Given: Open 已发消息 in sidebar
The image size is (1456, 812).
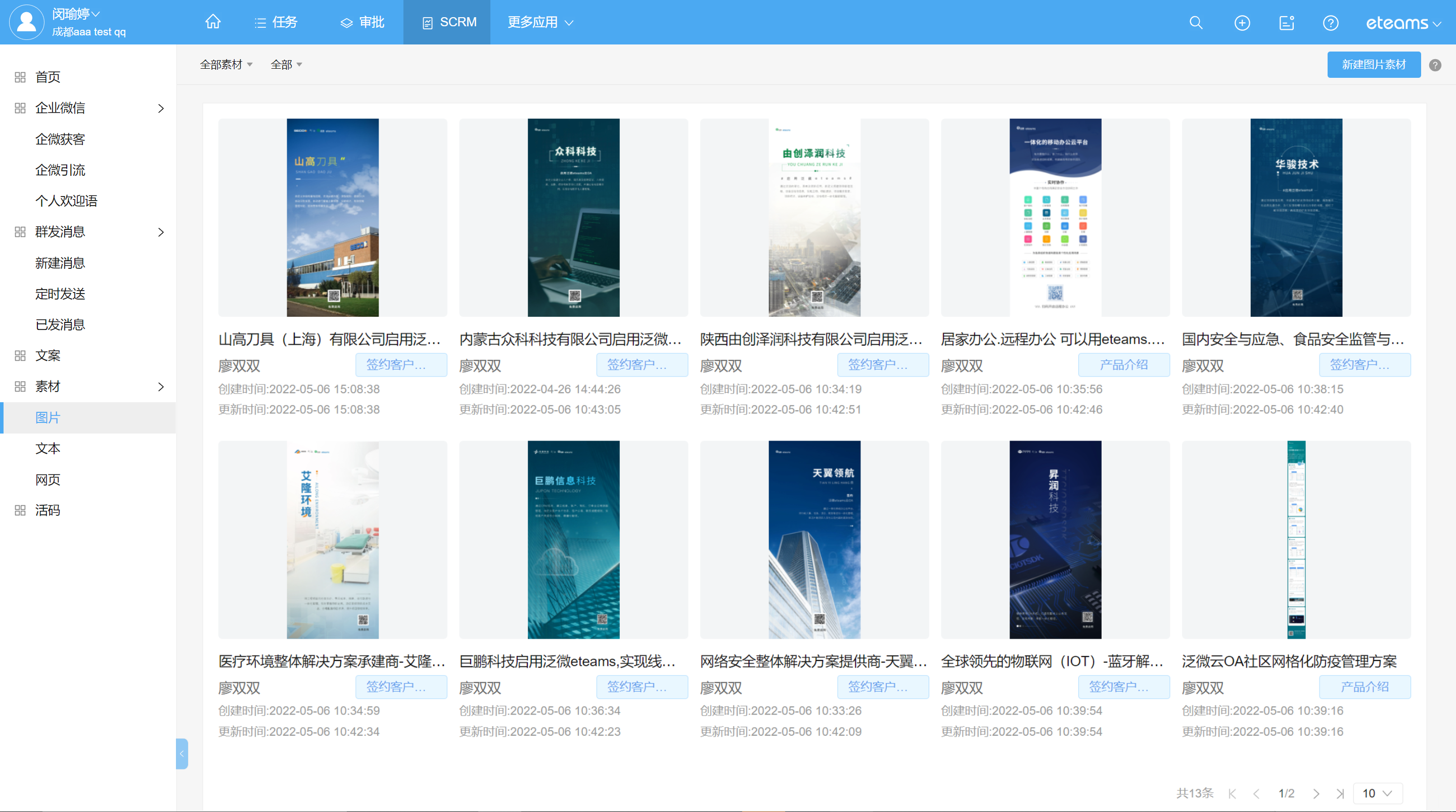Looking at the screenshot, I should 60,324.
